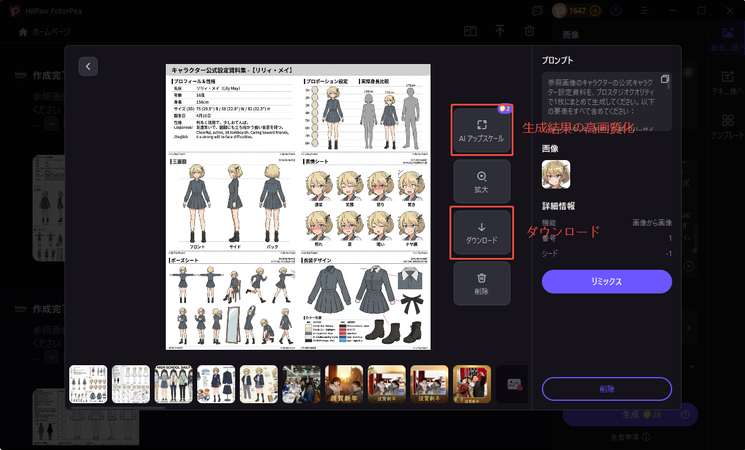Switch to the テキ…像へ sidebar tab
Screen dimensions: 745x450
[x=727, y=83]
